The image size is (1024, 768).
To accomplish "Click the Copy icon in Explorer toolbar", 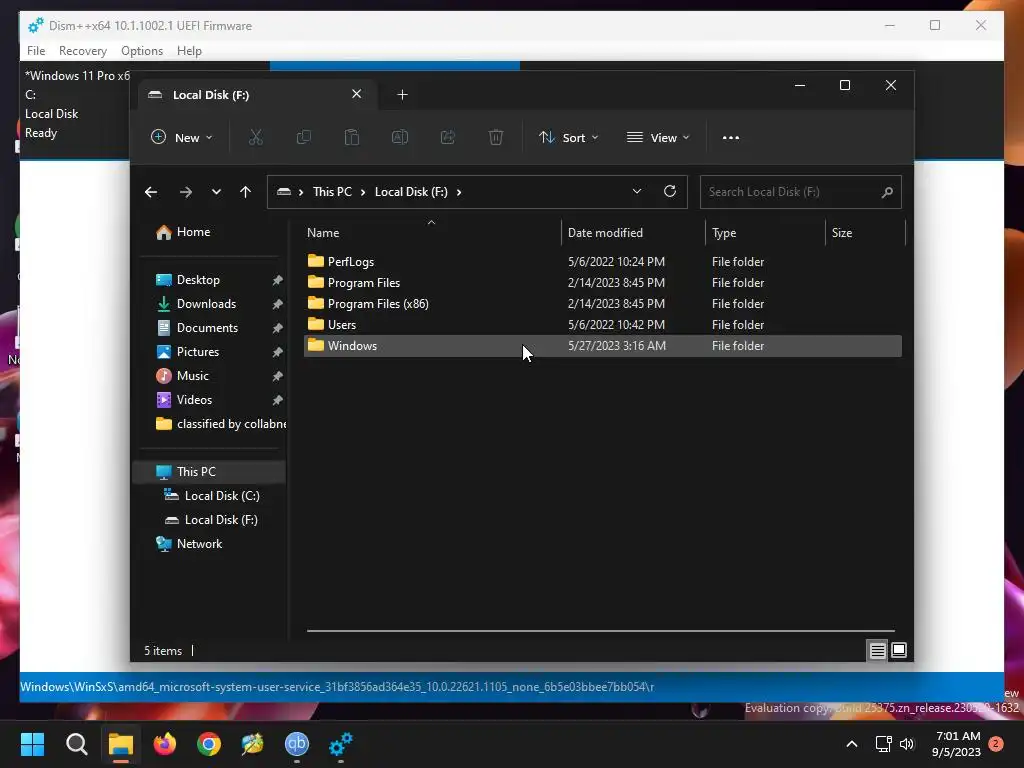I will pos(304,137).
